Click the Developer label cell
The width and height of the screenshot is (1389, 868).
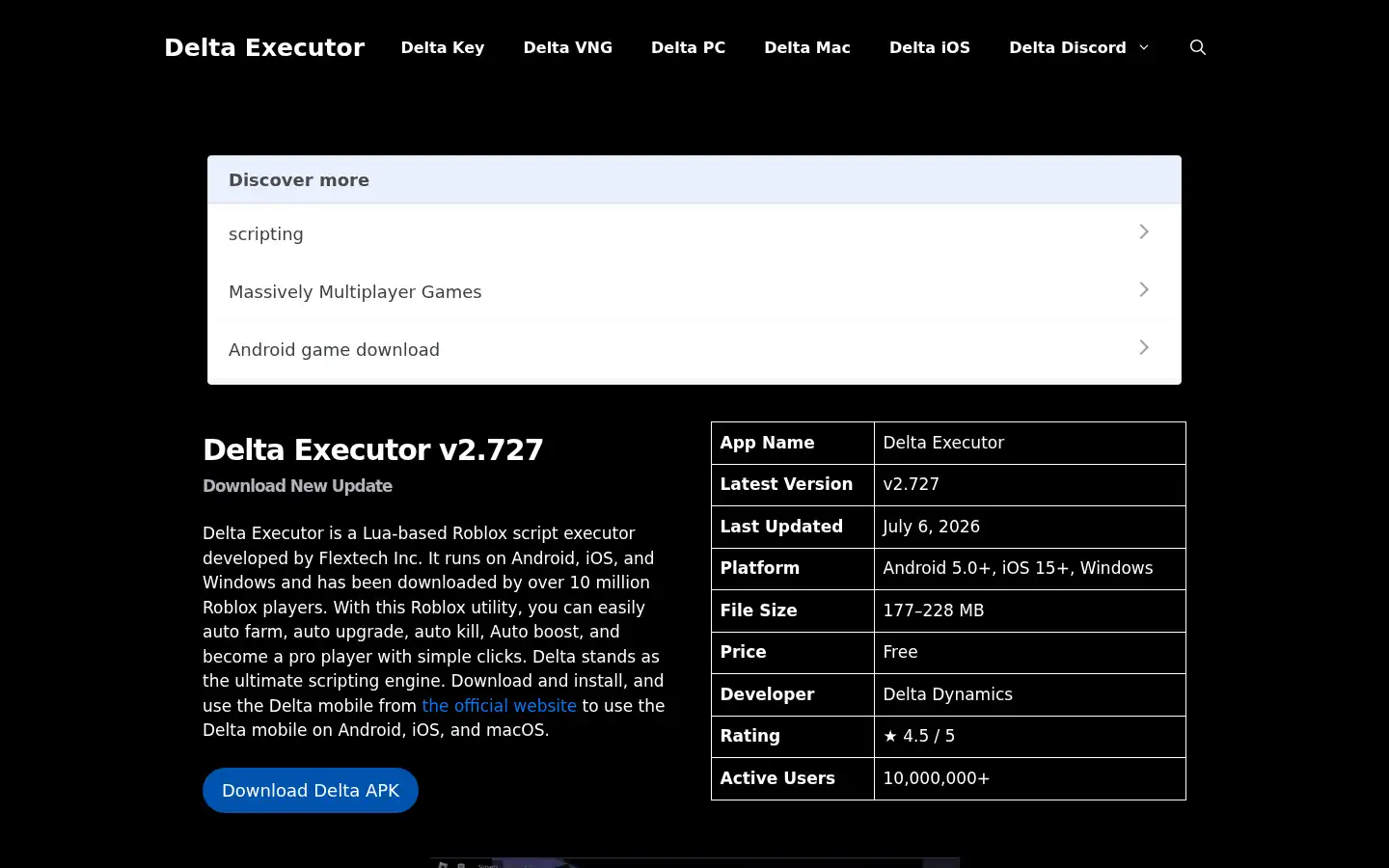(x=793, y=694)
